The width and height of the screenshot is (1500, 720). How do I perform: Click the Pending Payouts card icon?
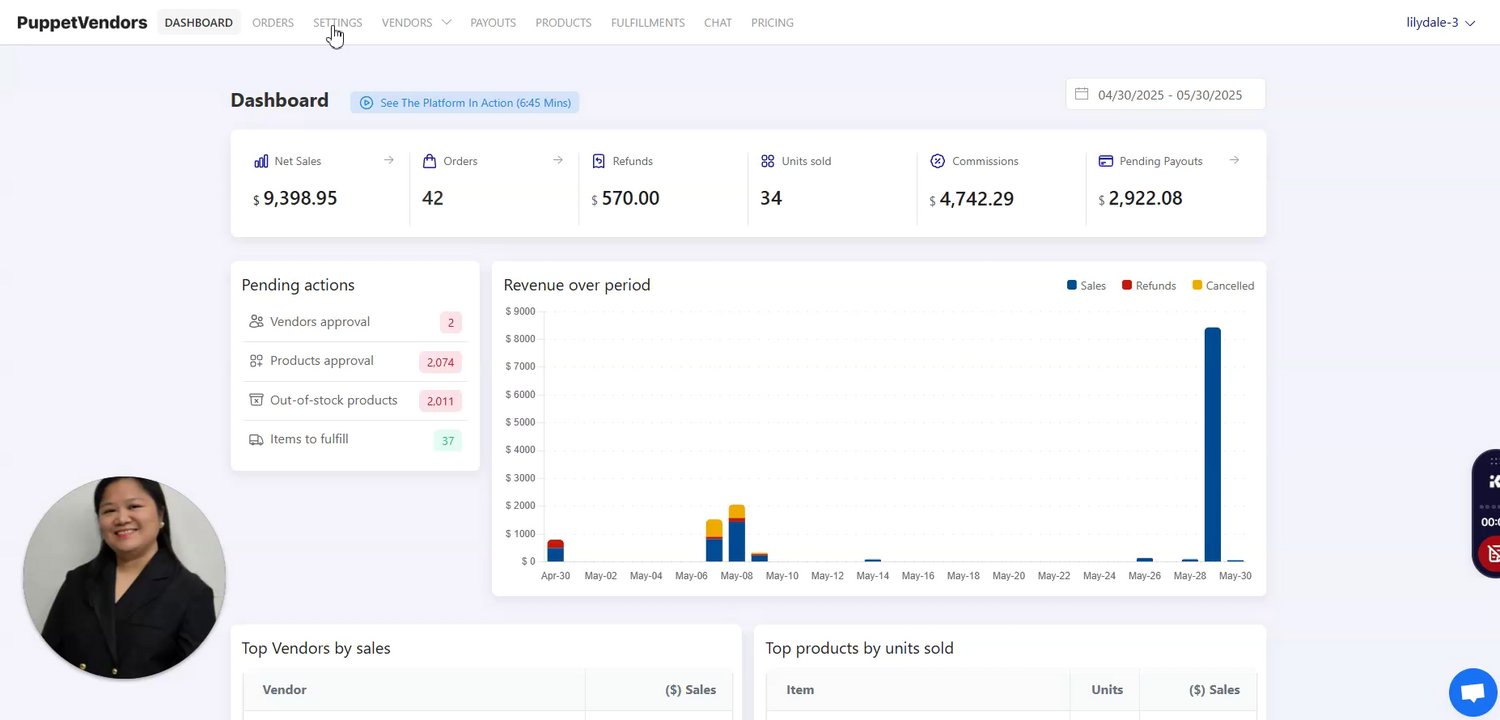coord(1106,161)
